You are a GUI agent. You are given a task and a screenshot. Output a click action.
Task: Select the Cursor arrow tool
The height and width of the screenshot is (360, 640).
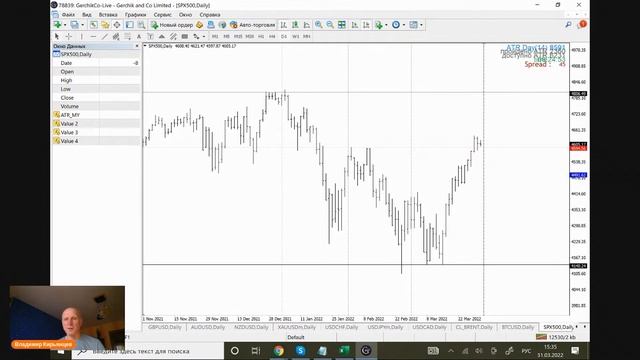pos(57,36)
